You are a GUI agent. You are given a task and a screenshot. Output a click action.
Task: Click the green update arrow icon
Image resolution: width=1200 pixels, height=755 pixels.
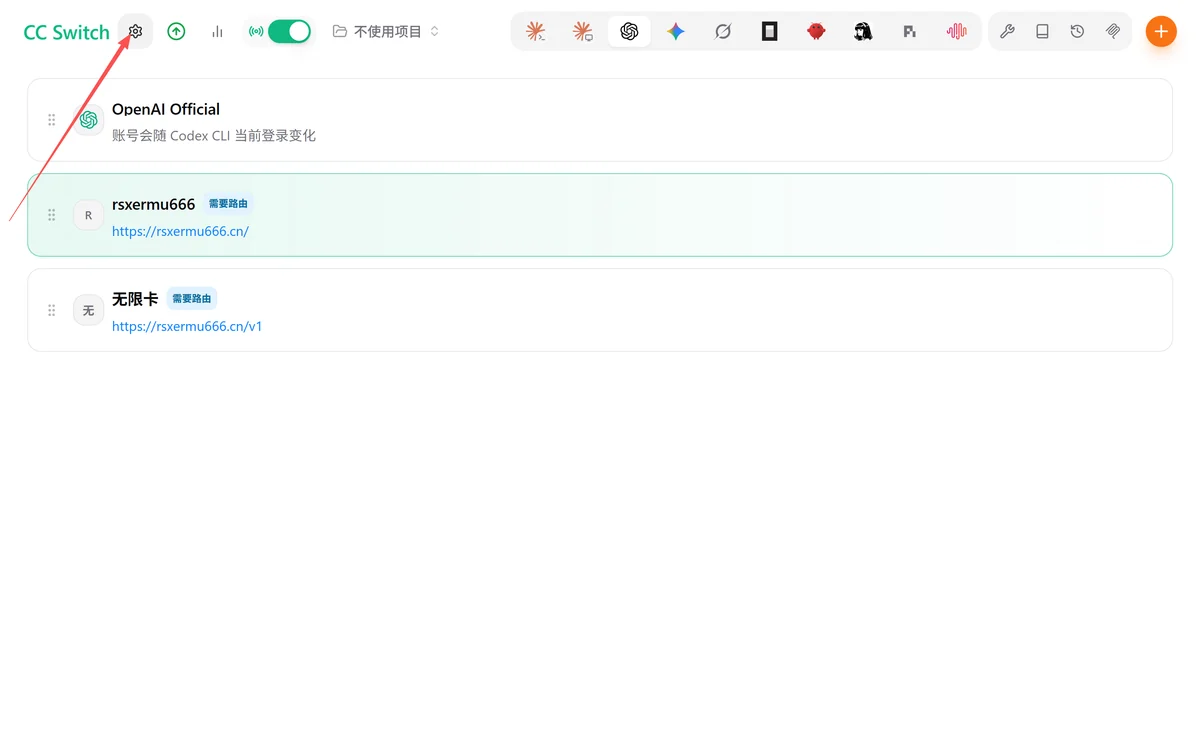tap(176, 31)
